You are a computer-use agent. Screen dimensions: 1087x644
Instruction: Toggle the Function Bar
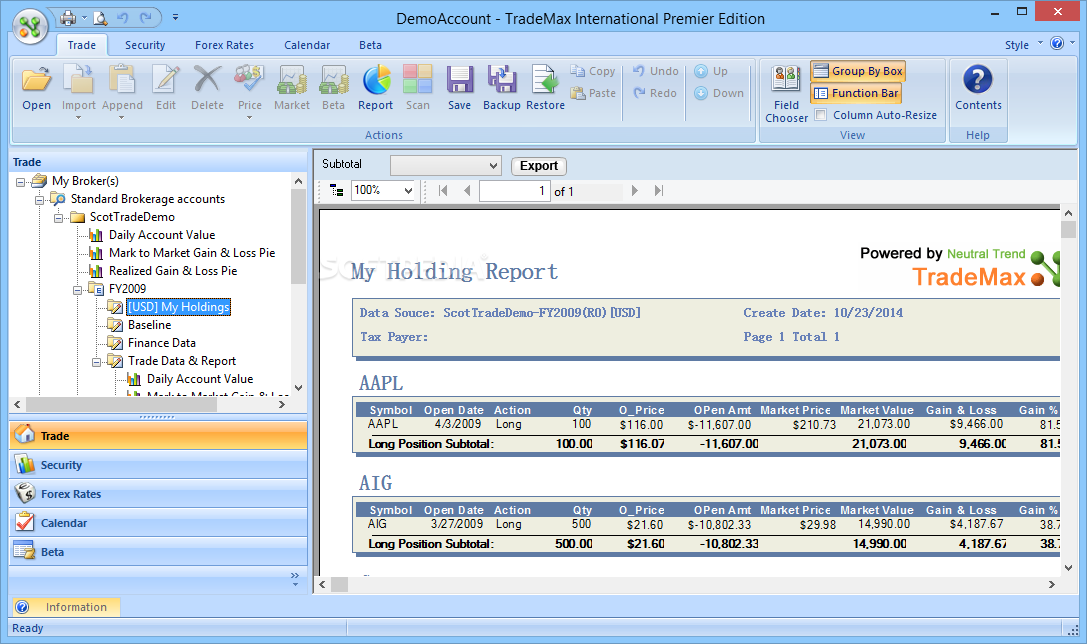(855, 93)
